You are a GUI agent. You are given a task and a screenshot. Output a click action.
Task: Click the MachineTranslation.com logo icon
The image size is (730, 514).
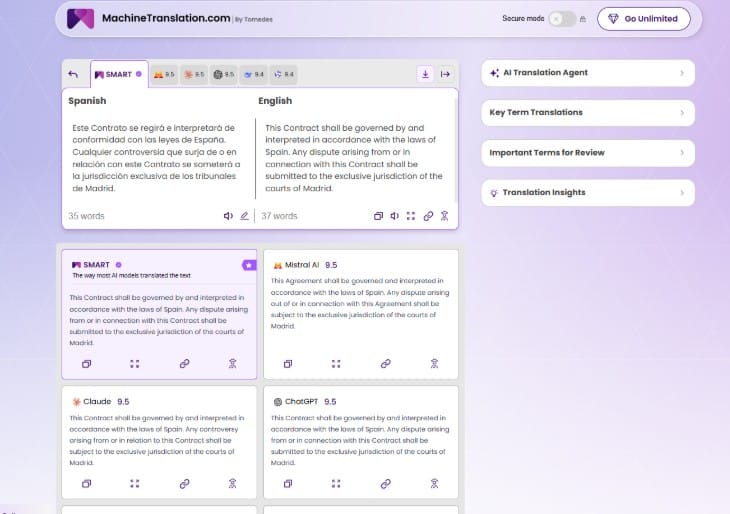pyautogui.click(x=80, y=19)
